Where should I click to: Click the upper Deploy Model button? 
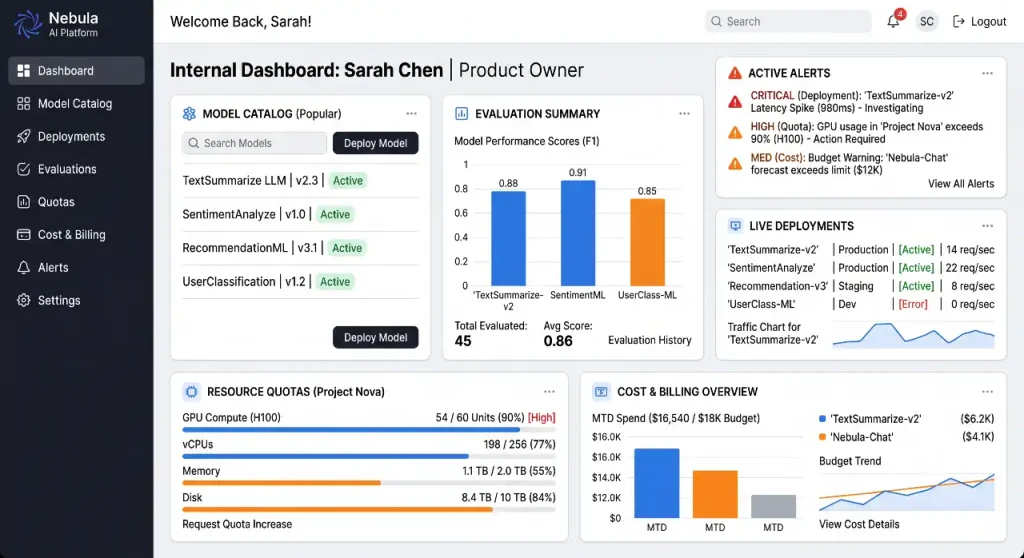pos(376,143)
